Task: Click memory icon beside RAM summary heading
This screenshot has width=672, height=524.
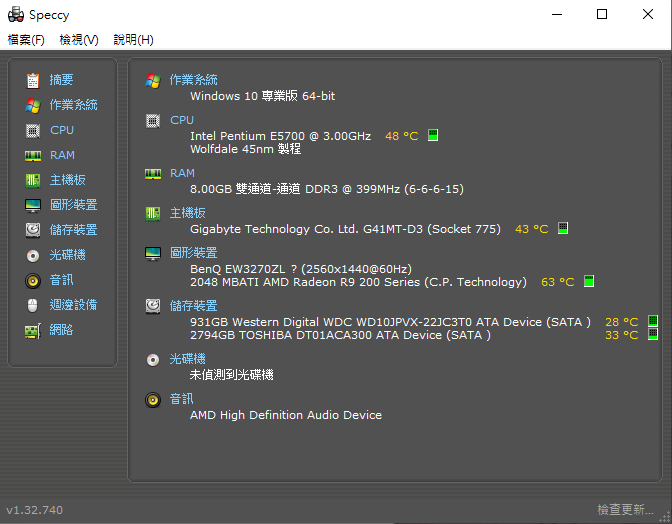Action: pyautogui.click(x=153, y=174)
